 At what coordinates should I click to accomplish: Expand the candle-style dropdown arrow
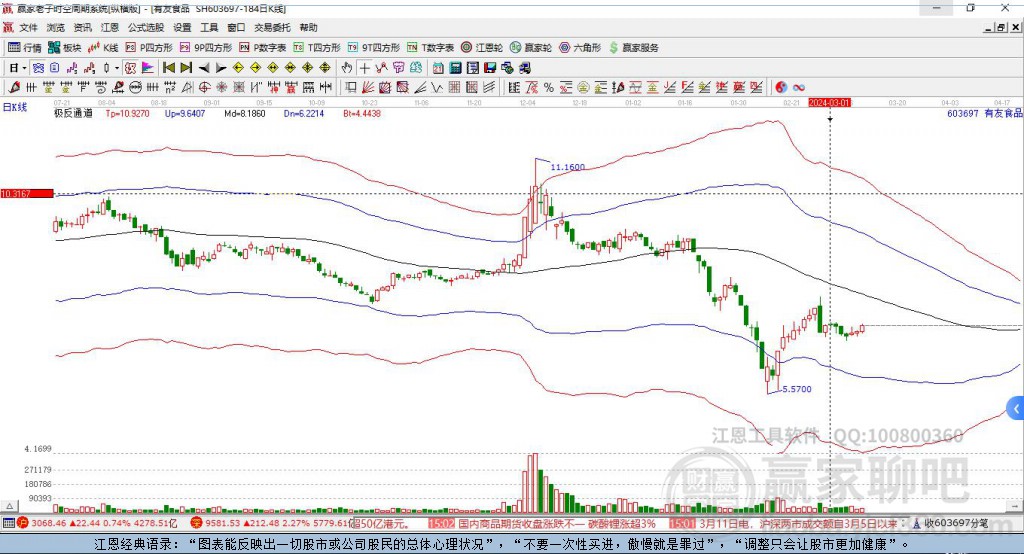pyautogui.click(x=117, y=68)
